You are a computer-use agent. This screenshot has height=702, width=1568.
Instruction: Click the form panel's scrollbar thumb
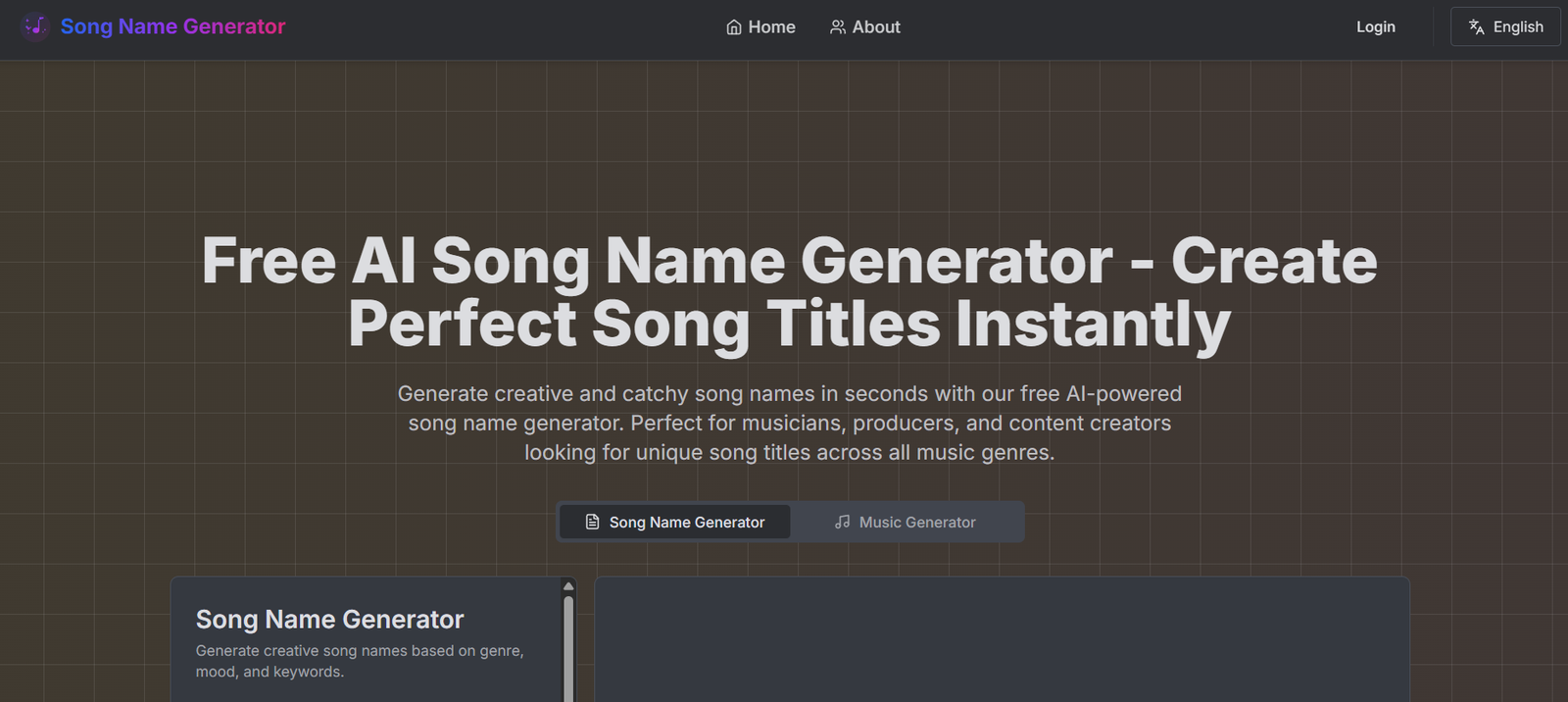tap(568, 647)
